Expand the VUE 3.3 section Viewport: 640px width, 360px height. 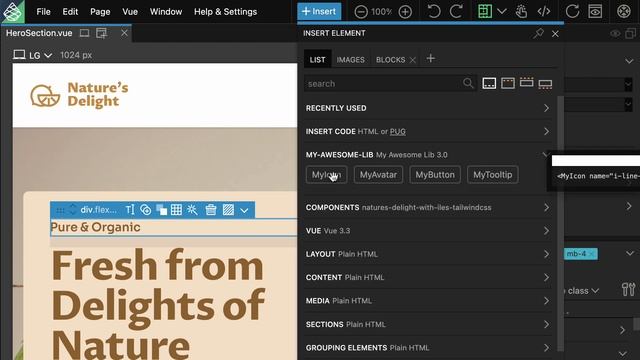point(428,231)
